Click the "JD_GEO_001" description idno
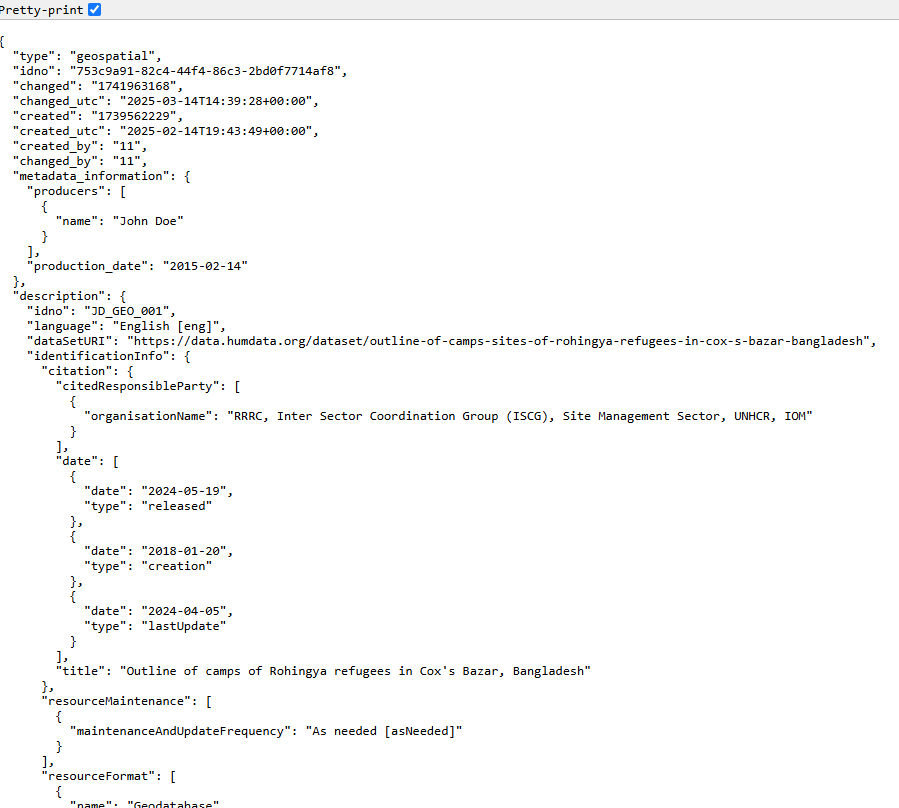 point(129,311)
